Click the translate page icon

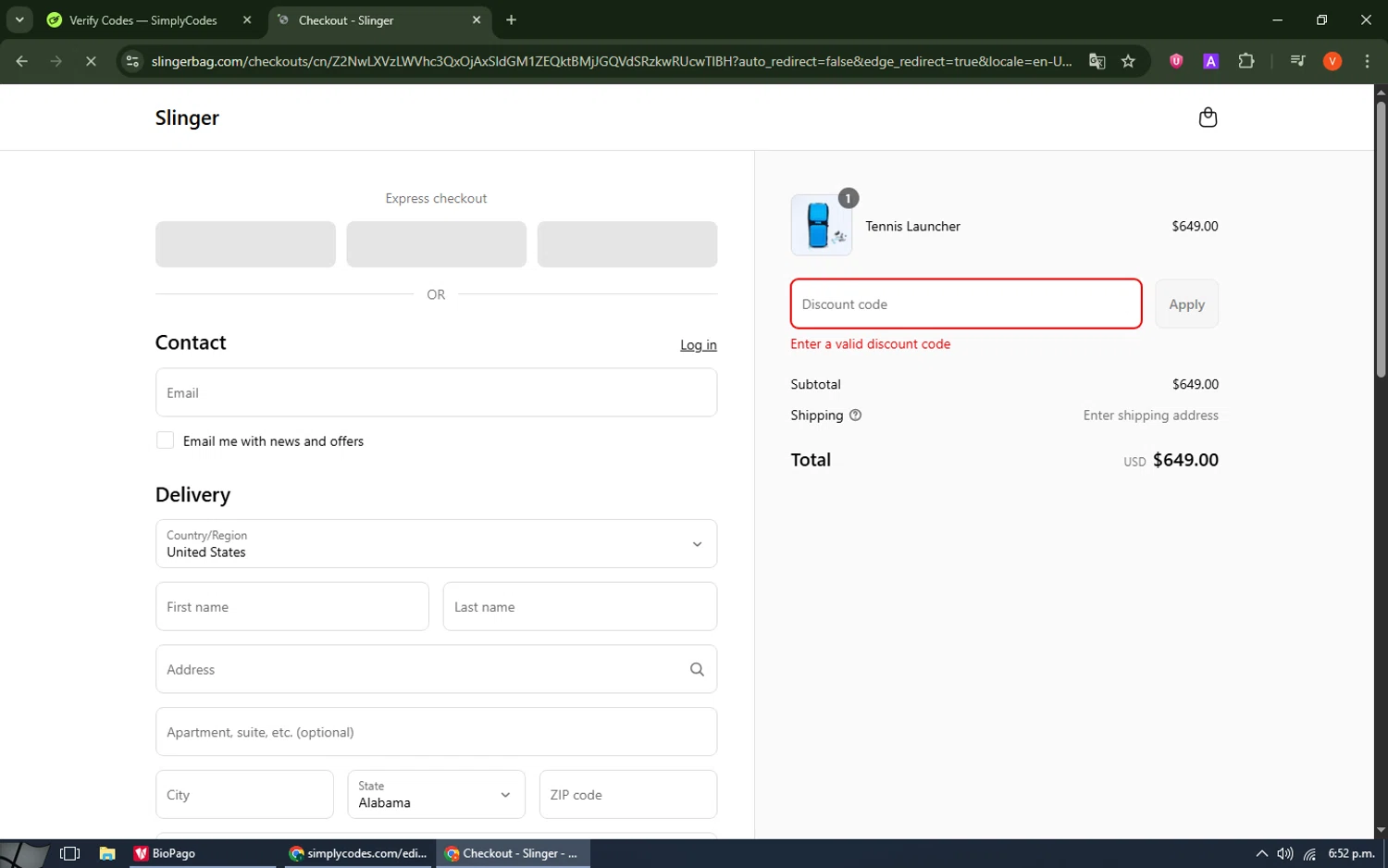1097,61
